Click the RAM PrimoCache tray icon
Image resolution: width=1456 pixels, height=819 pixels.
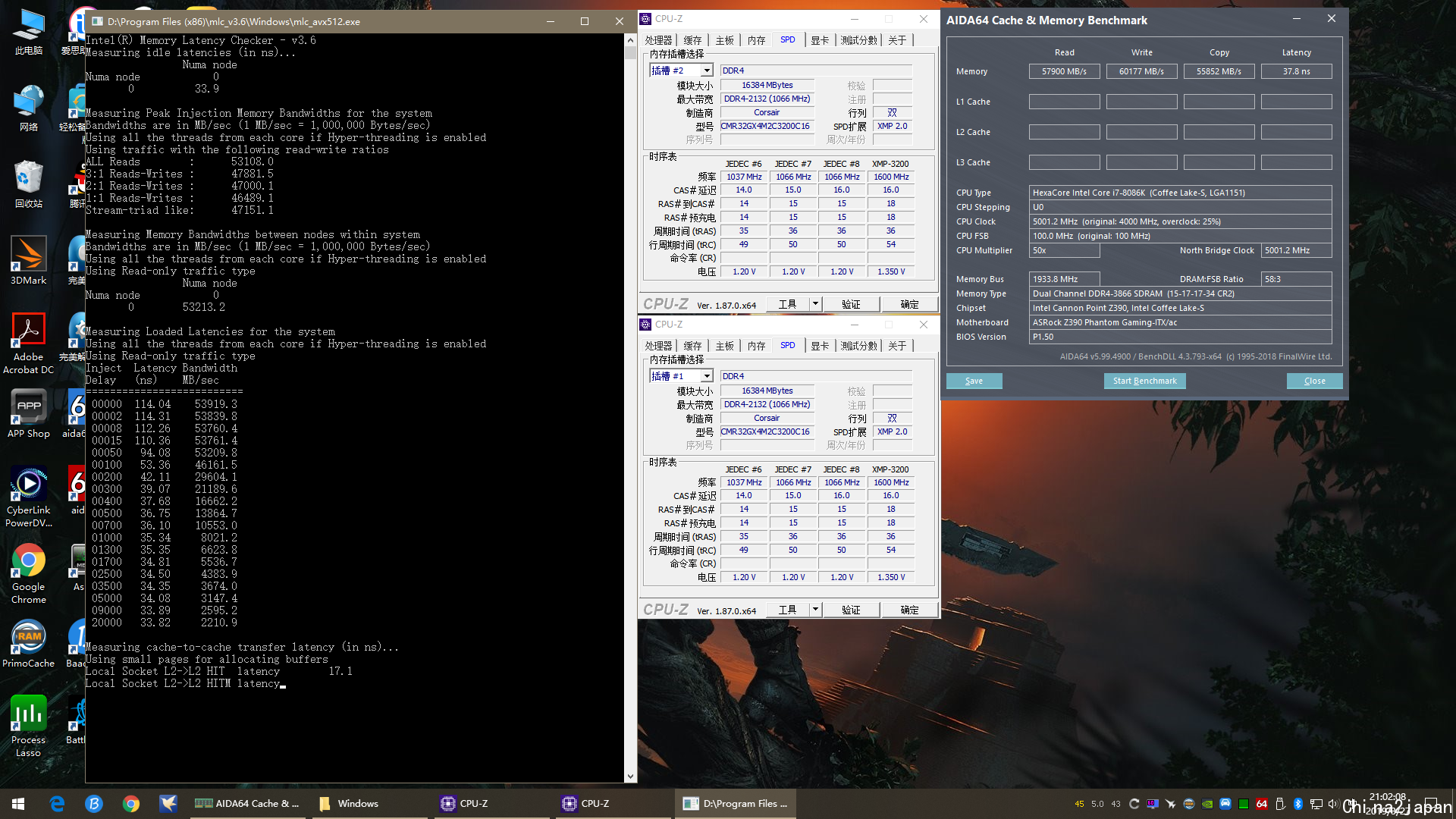[x=1189, y=804]
